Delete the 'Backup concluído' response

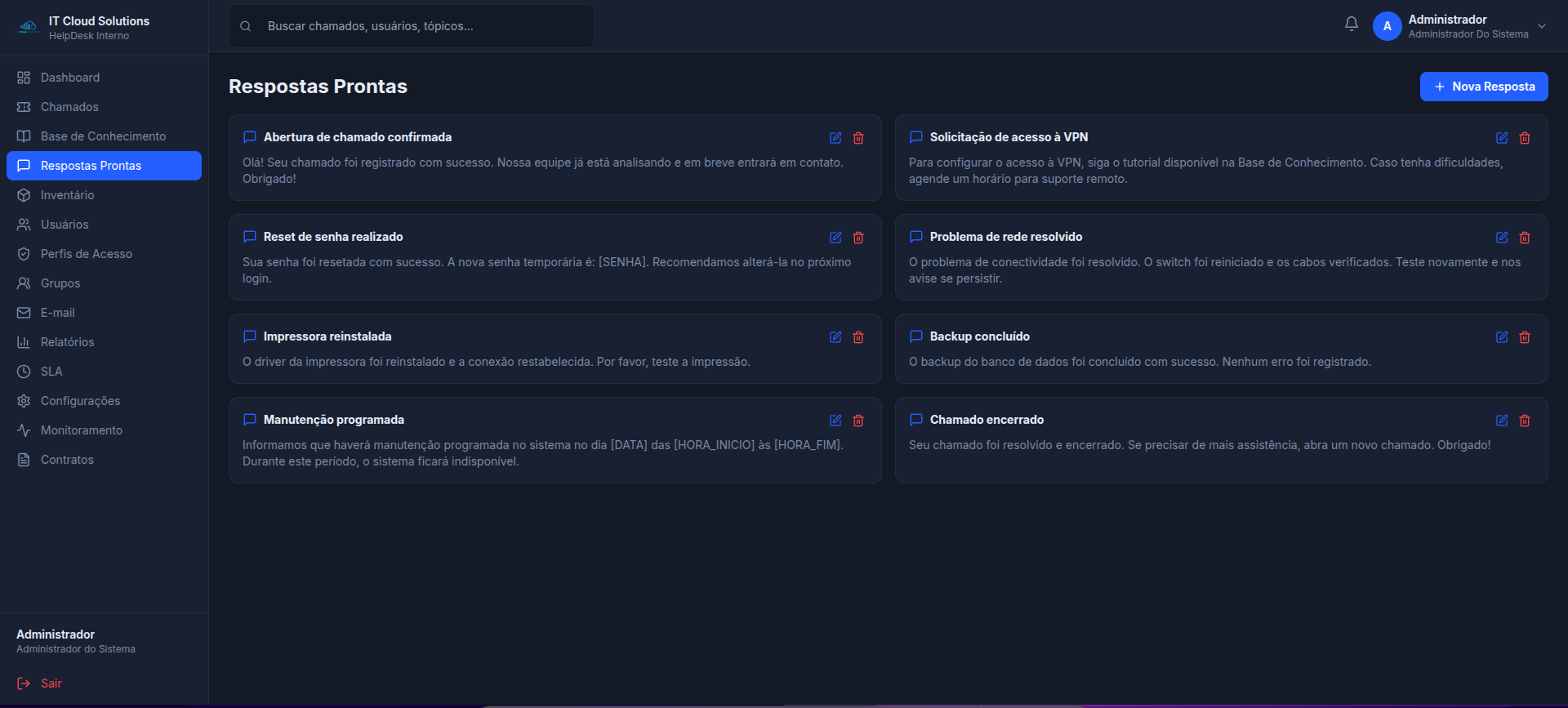point(1525,337)
